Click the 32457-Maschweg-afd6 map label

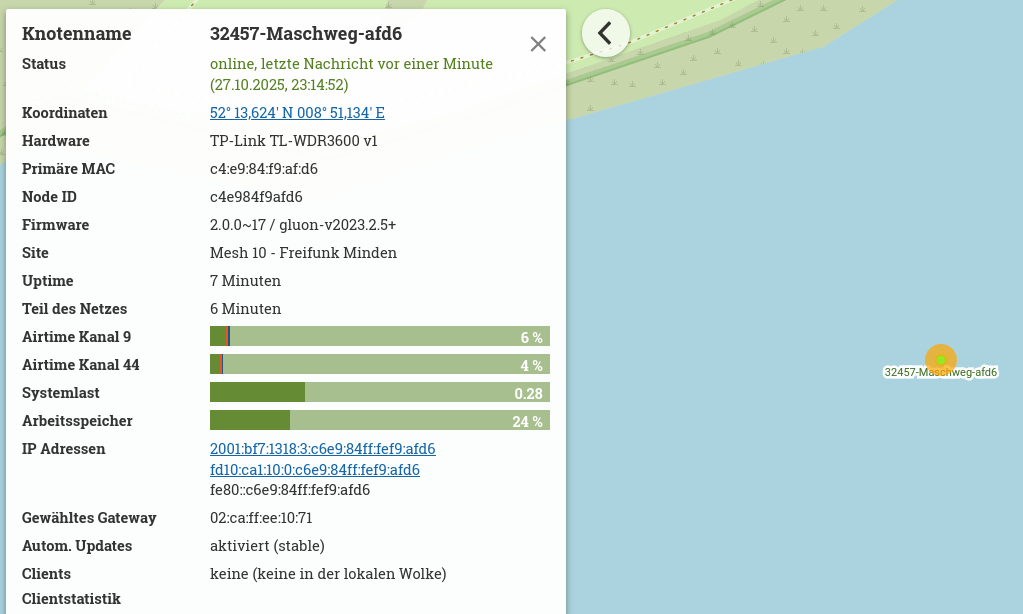pos(941,373)
